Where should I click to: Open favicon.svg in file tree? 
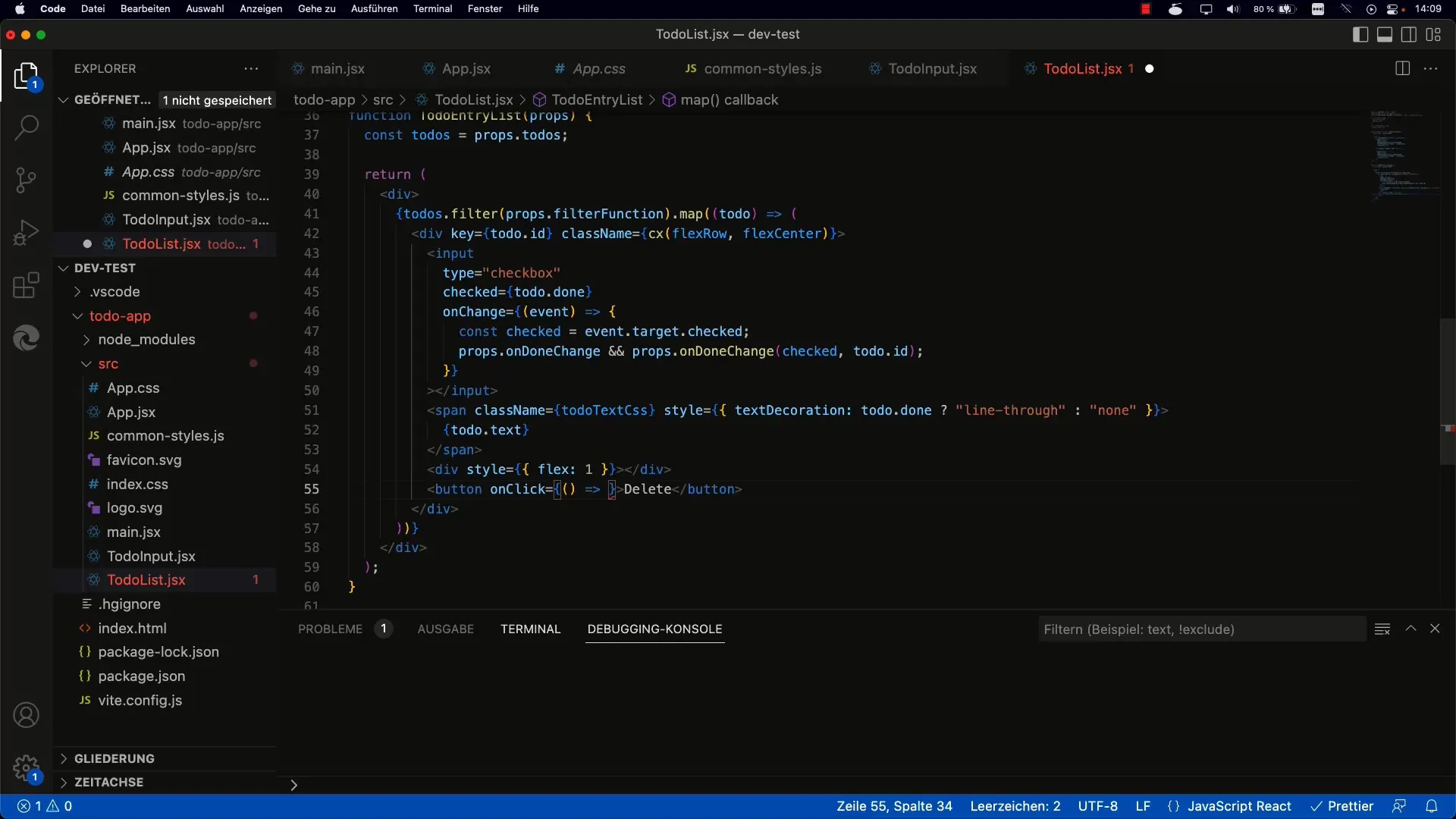(144, 460)
